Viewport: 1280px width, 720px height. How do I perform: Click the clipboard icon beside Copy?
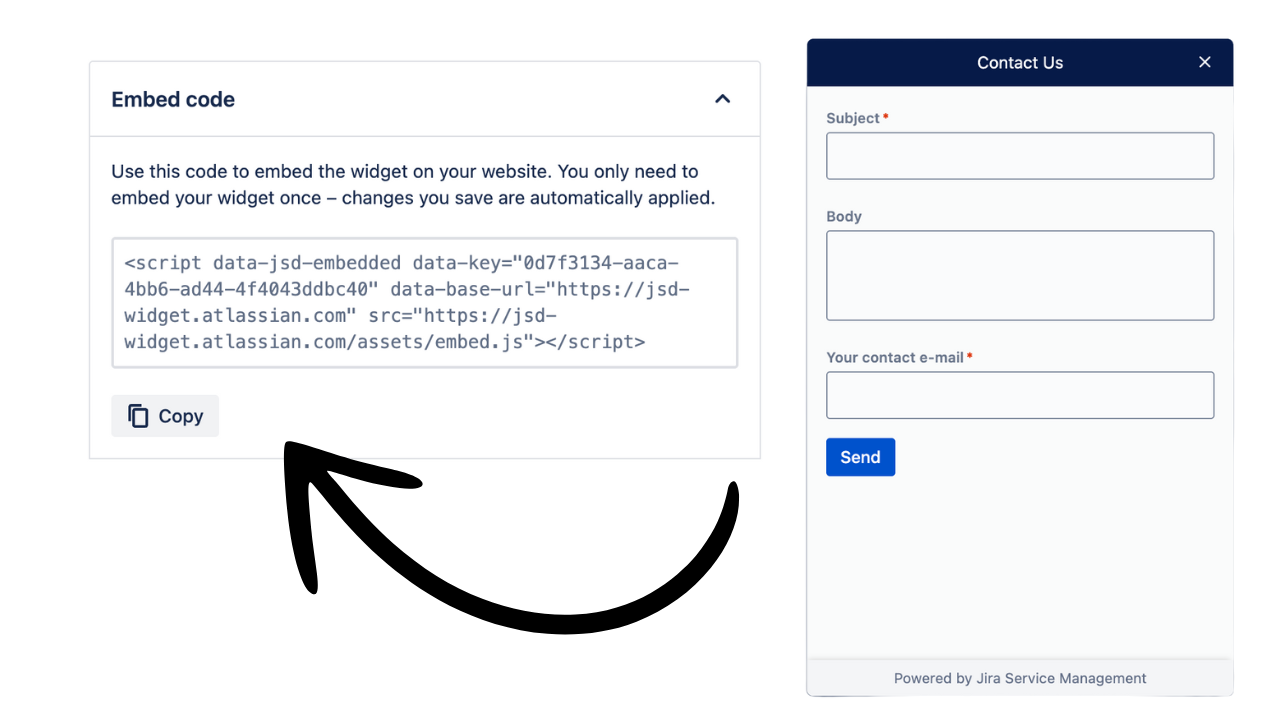pyautogui.click(x=138, y=416)
